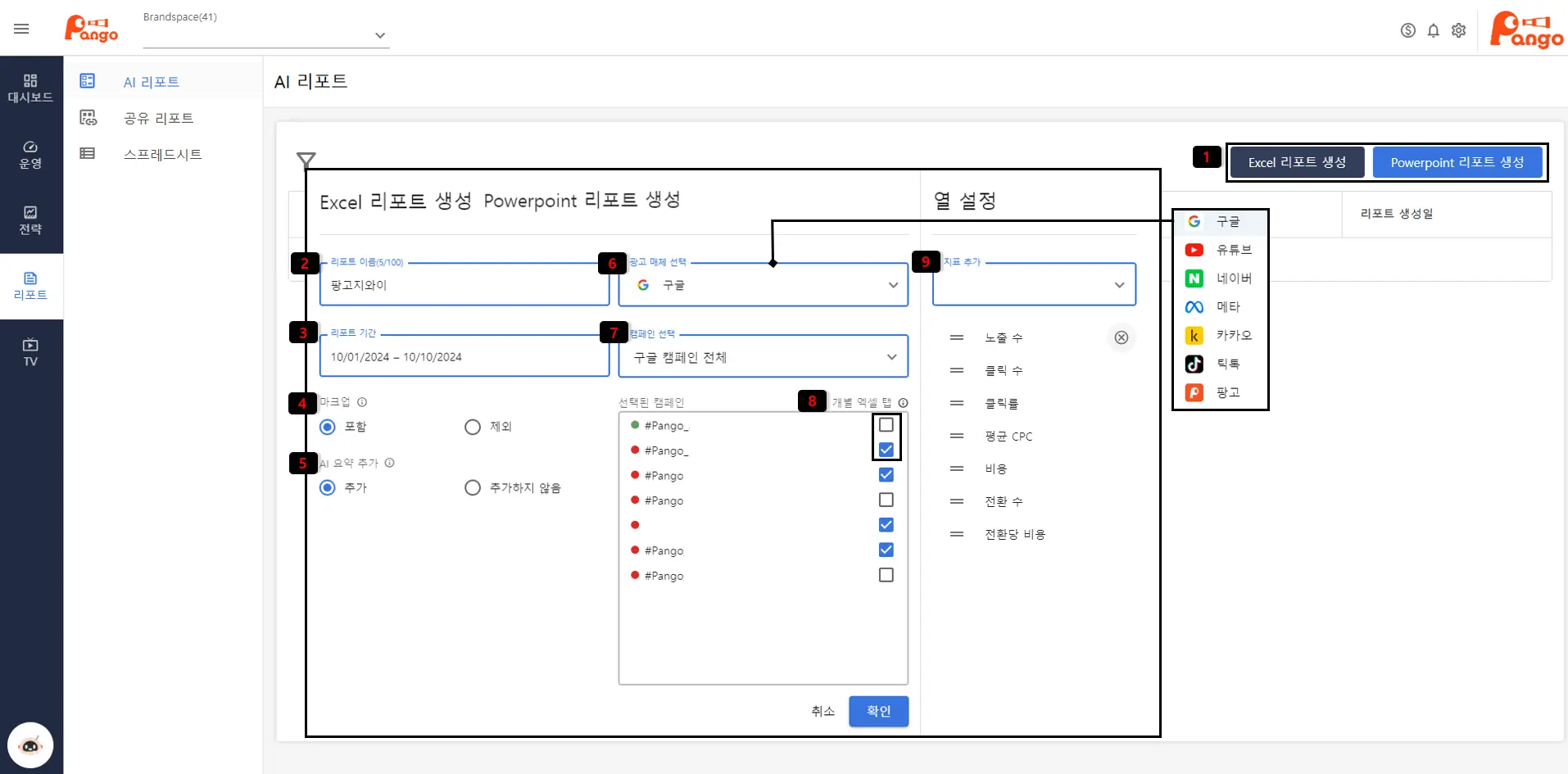This screenshot has height=774, width=1568.
Task: Click the info icon beside 마크업
Action: tap(362, 402)
